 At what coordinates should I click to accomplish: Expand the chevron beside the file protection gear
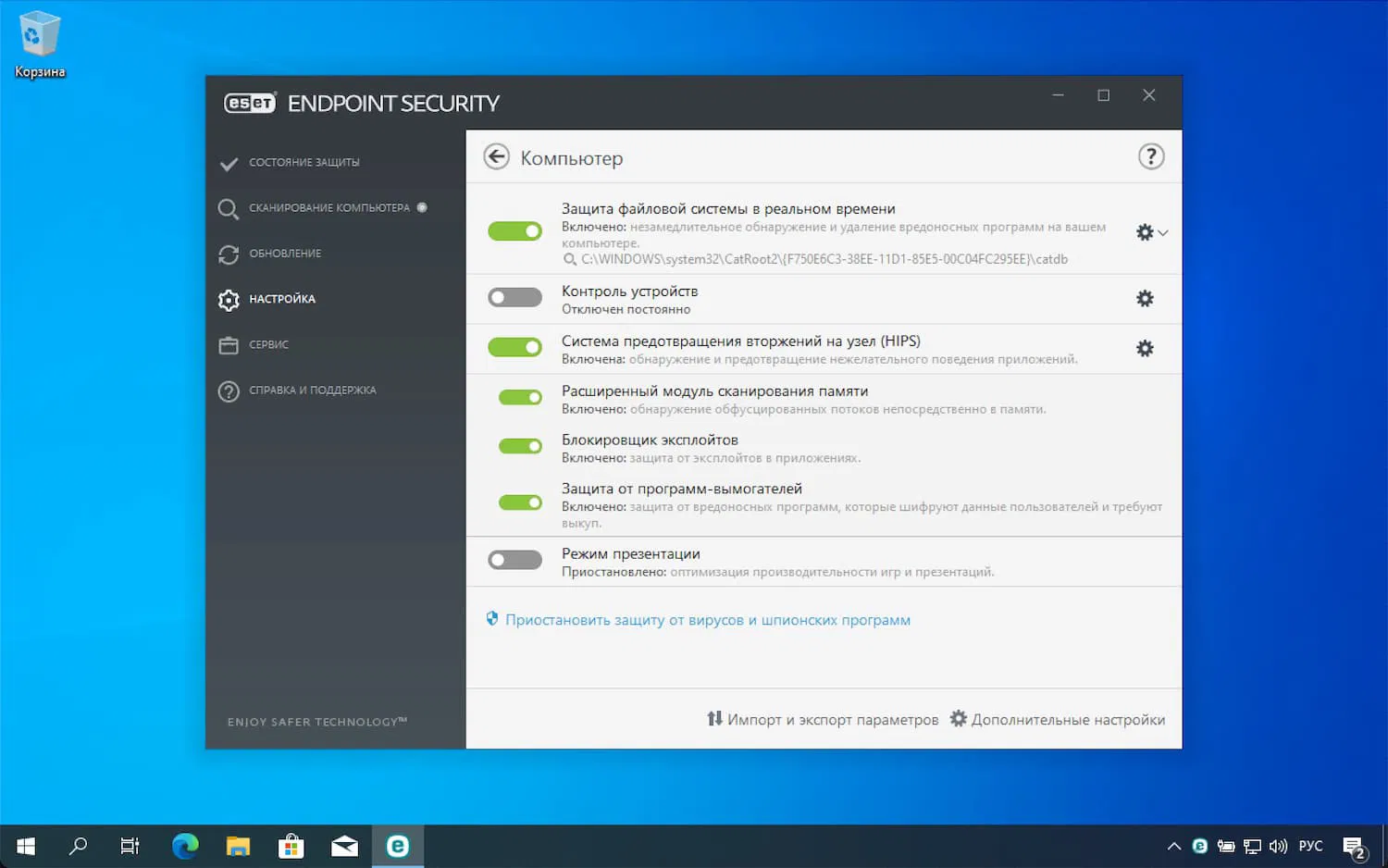[x=1162, y=232]
